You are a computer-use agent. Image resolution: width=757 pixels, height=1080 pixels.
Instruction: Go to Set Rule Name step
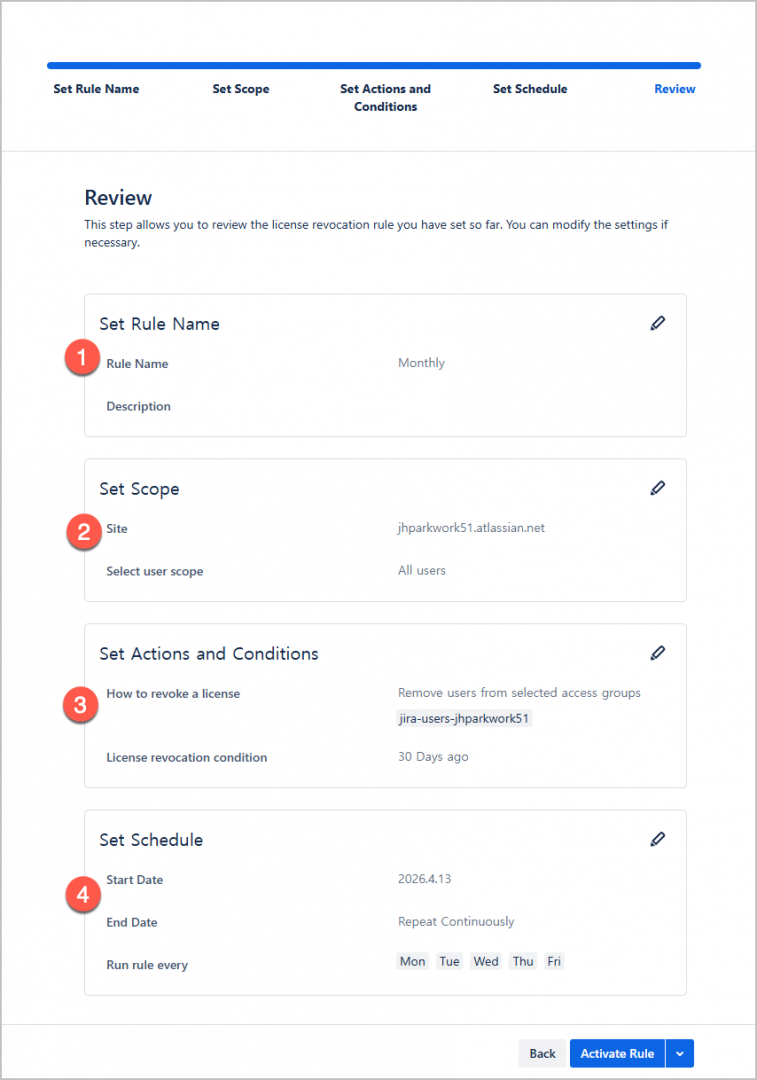tap(96, 89)
